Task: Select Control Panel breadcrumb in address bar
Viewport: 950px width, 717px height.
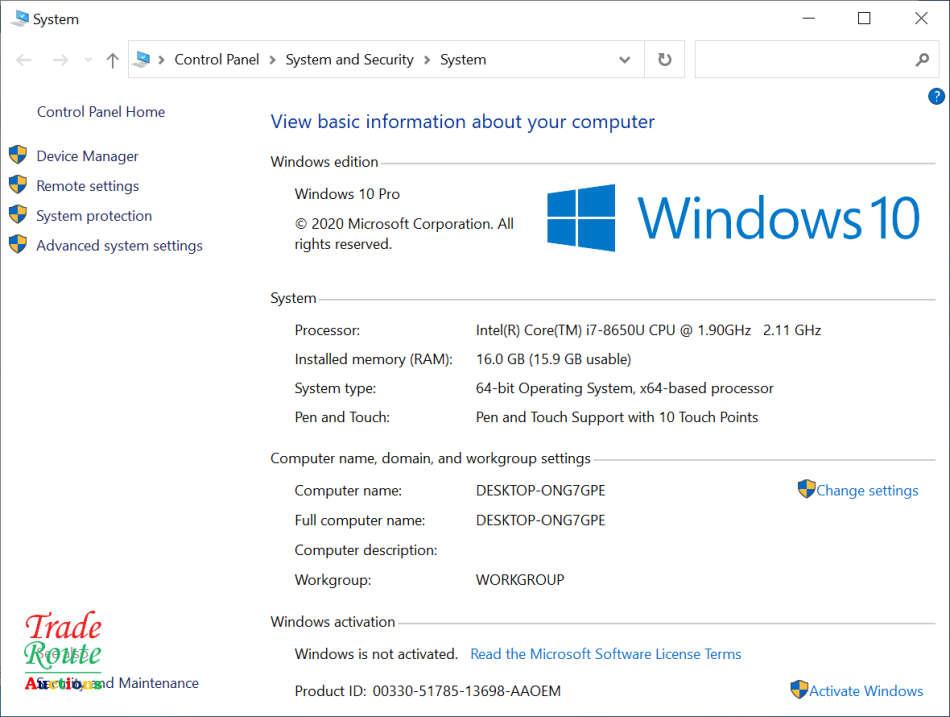Action: pyautogui.click(x=216, y=60)
